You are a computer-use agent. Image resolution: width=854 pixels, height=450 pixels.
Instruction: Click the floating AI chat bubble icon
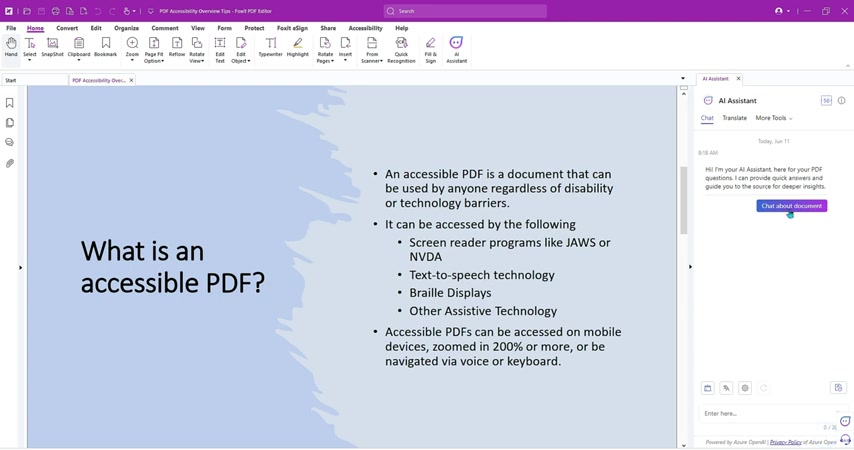coord(845,421)
